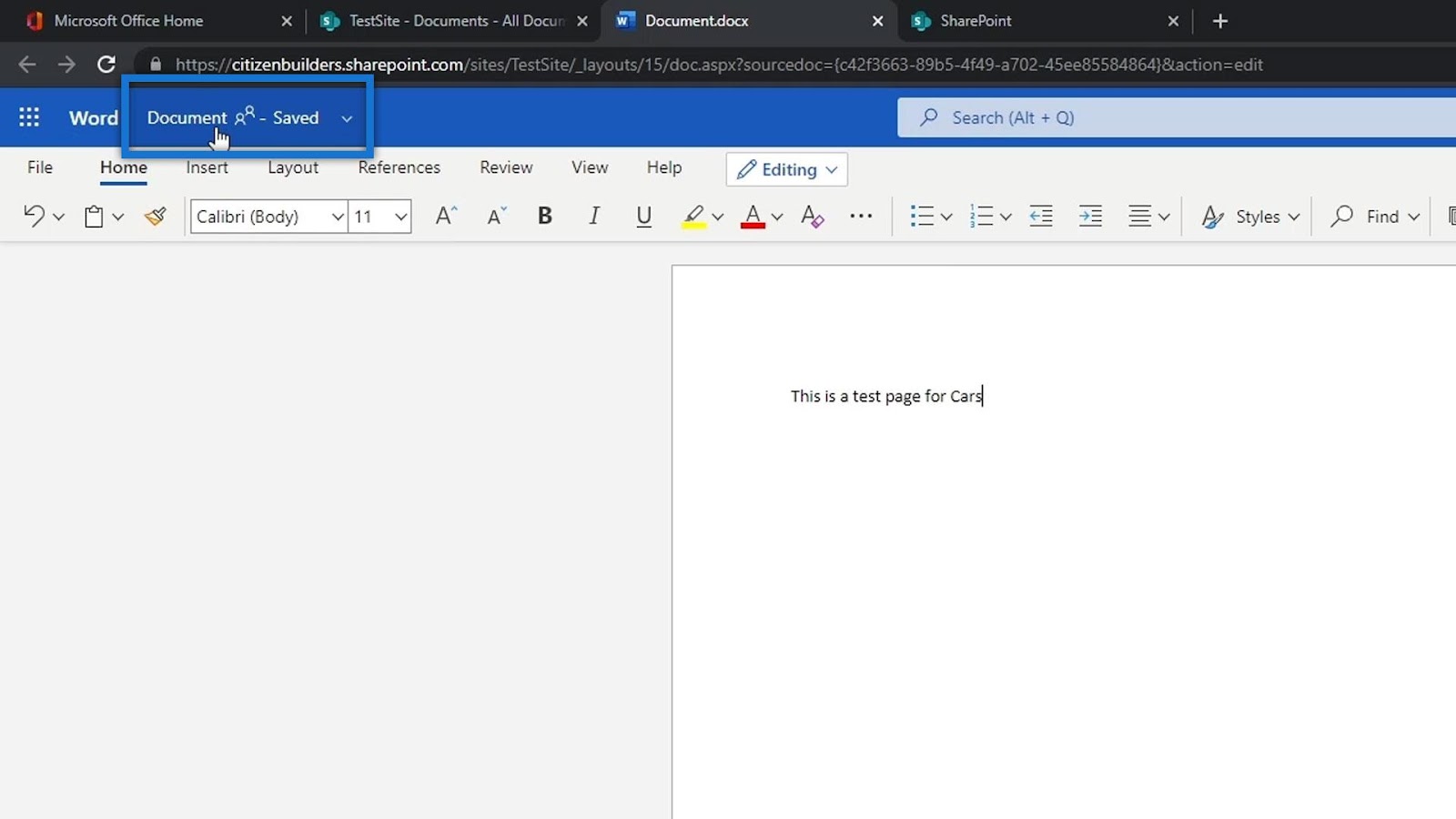Open the font size 11 dropdown
1456x819 pixels.
(x=400, y=217)
